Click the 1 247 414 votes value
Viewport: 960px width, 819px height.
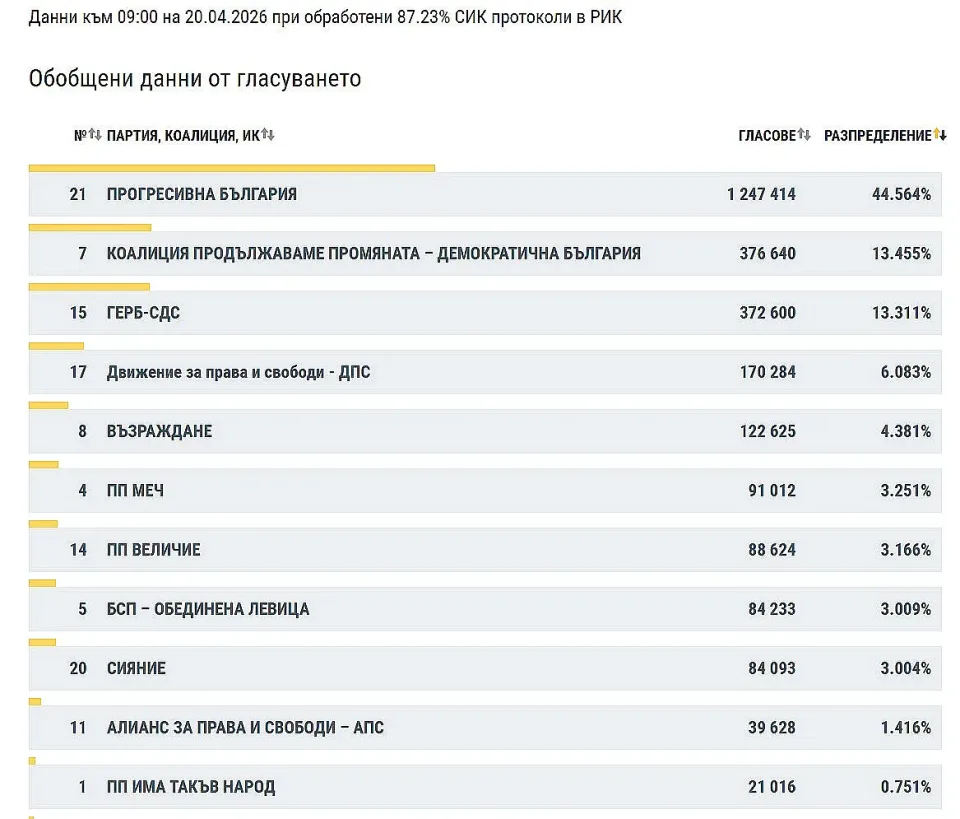click(761, 194)
